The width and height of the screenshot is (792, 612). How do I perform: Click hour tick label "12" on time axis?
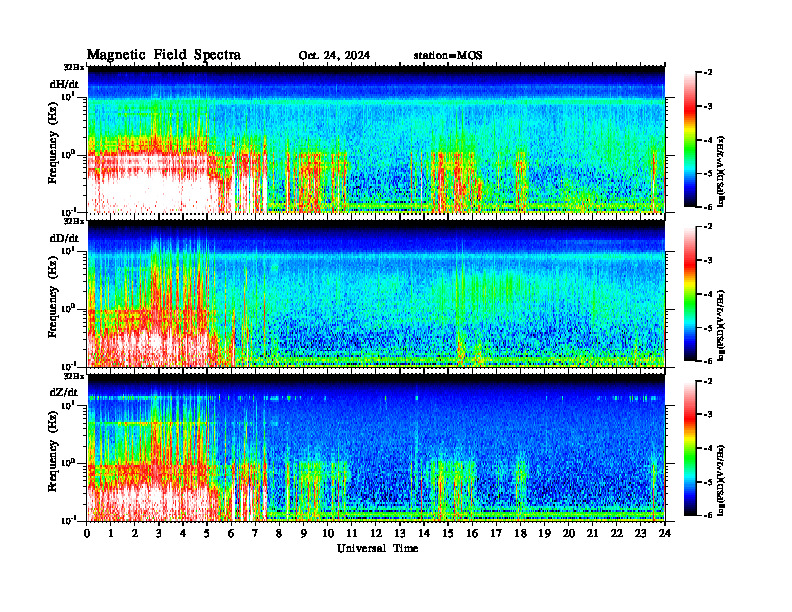tap(376, 533)
